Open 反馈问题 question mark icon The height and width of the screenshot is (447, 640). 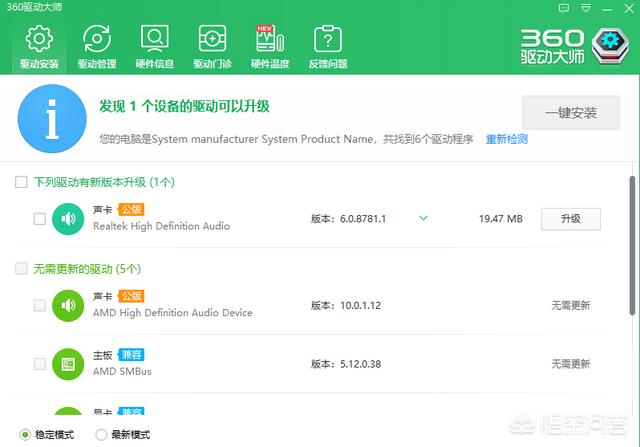[x=326, y=40]
